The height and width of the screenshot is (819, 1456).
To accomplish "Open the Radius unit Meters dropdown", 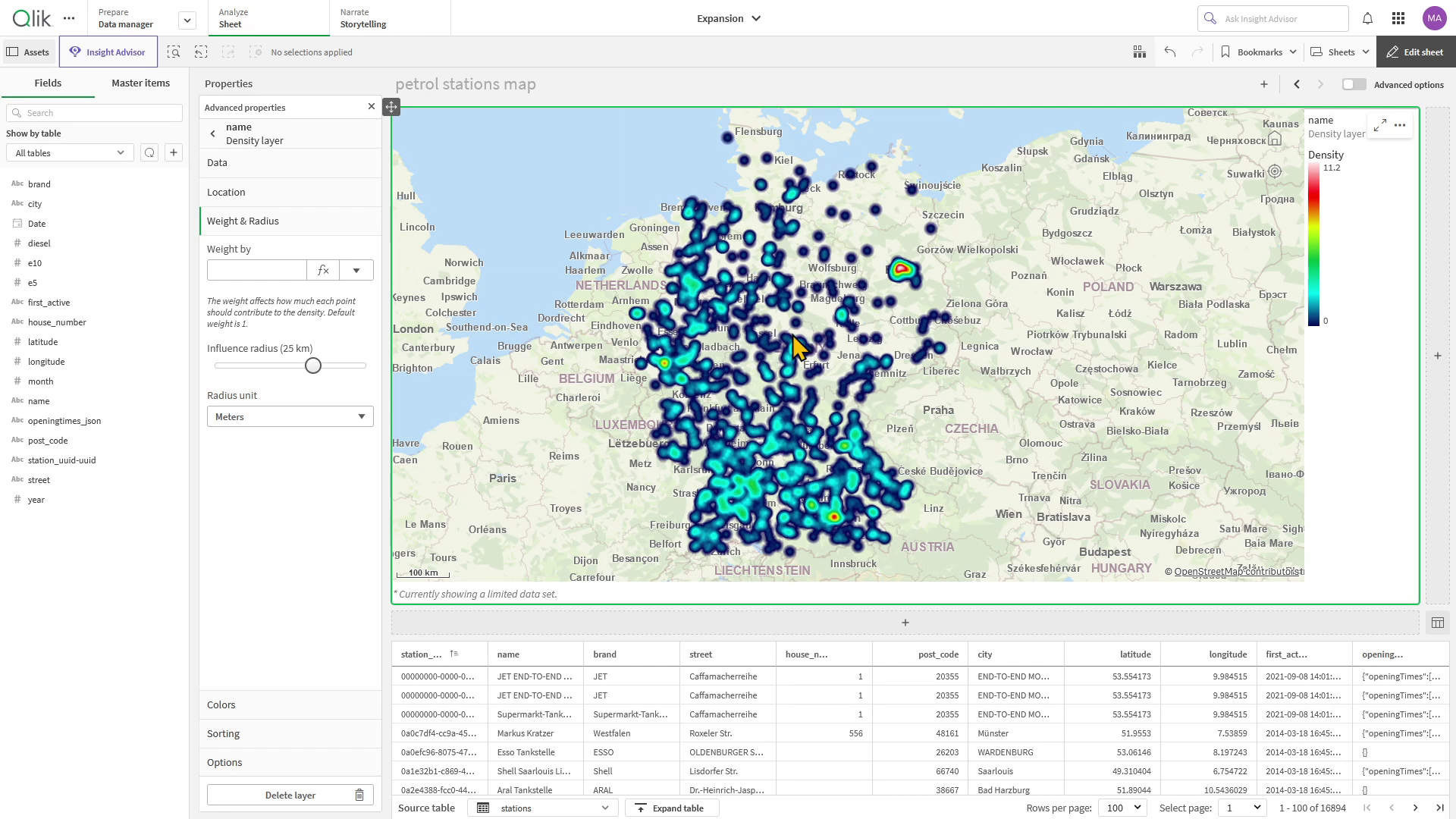I will click(290, 416).
